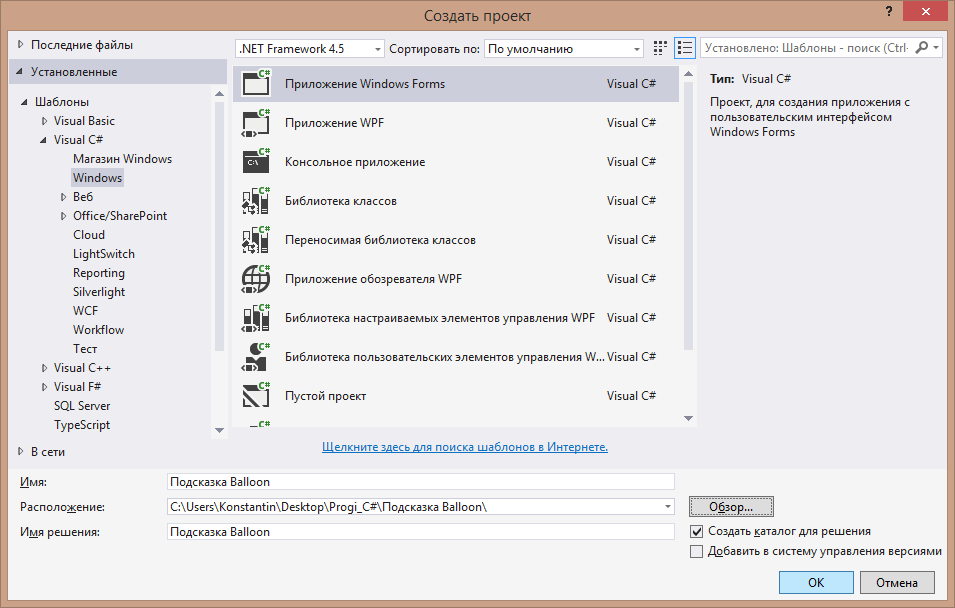This screenshot has height=608, width=955.
Task: Switch to small icons view
Action: [660, 48]
